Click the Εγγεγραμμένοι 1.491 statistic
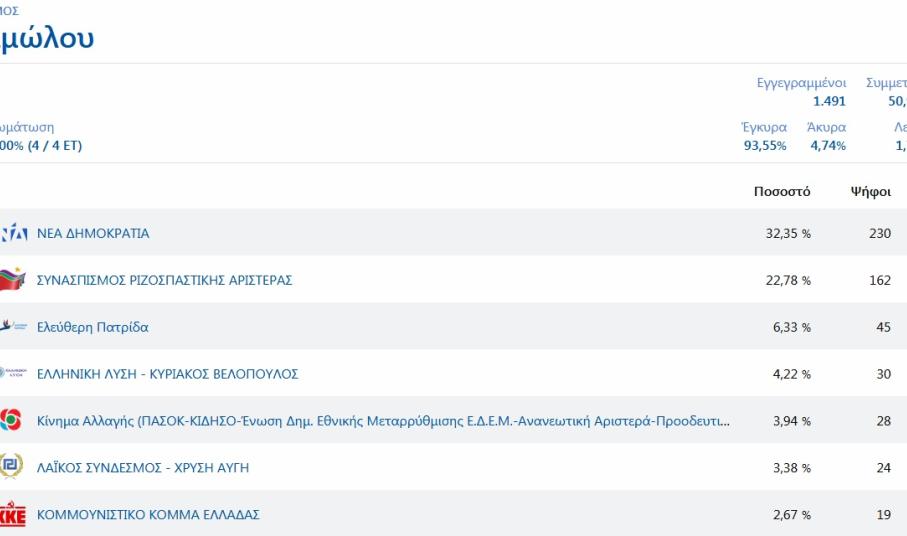Image resolution: width=907 pixels, height=536 pixels. click(801, 92)
